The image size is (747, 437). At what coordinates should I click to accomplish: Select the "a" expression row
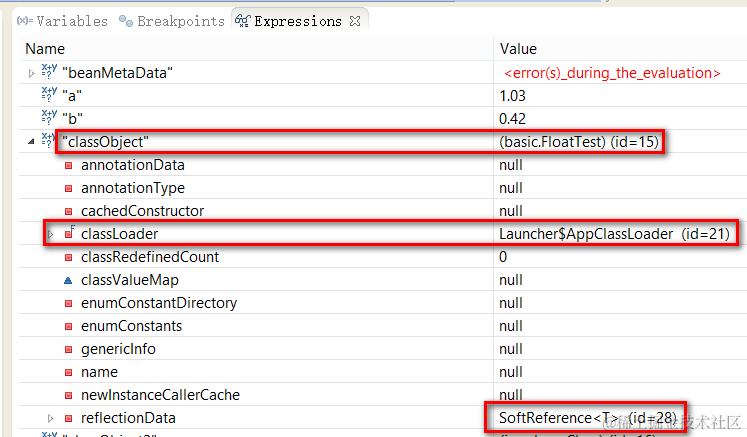383,95
